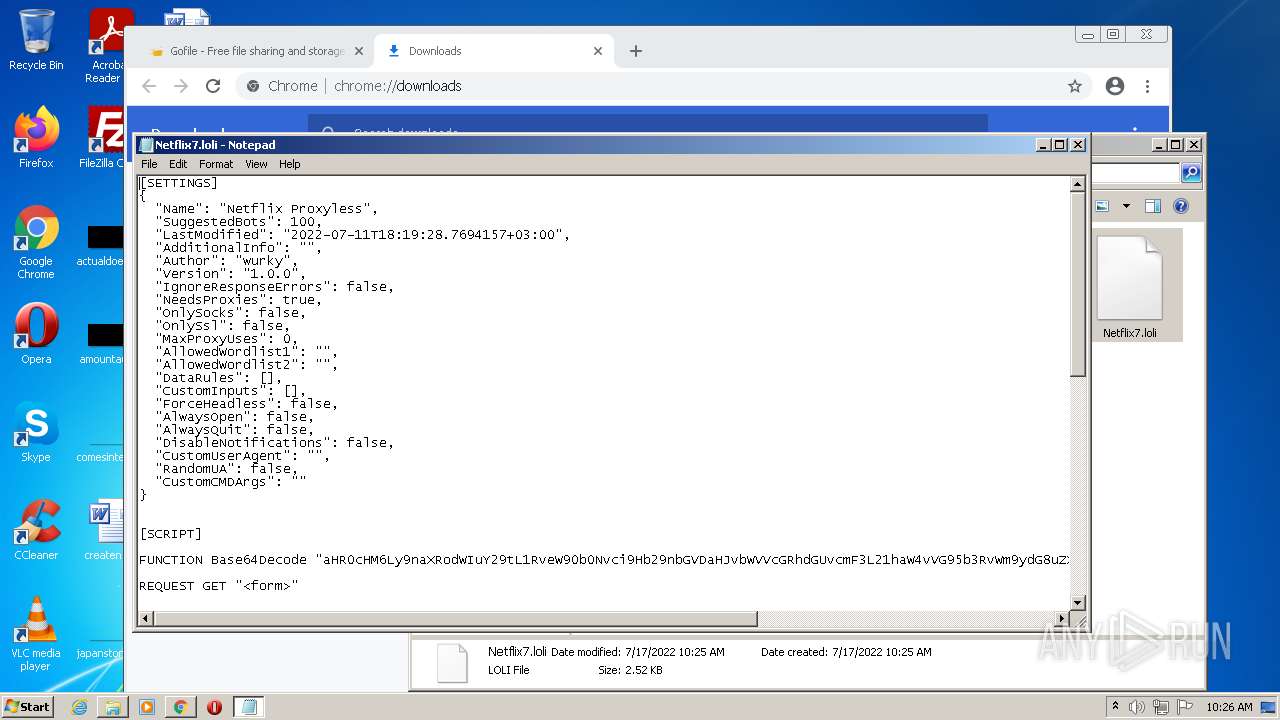Open Explorer help question mark icon
This screenshot has width=1280, height=720.
1181,206
